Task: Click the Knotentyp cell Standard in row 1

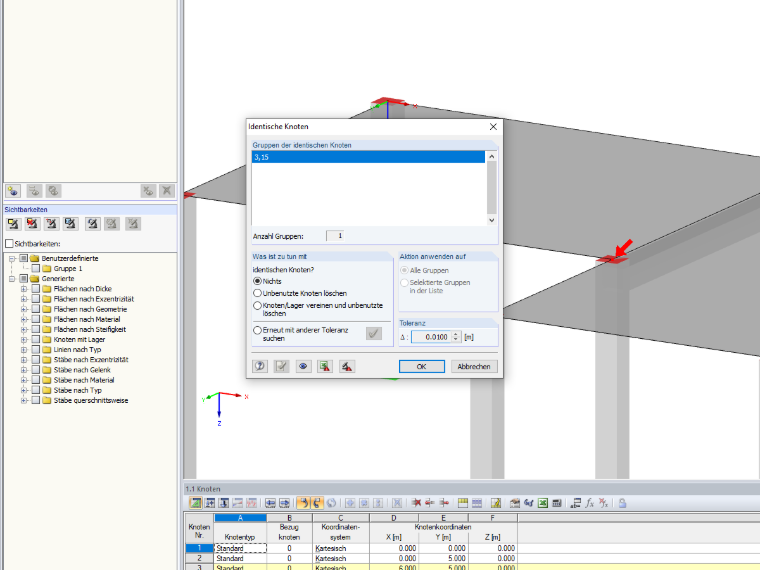Action: [x=240, y=548]
